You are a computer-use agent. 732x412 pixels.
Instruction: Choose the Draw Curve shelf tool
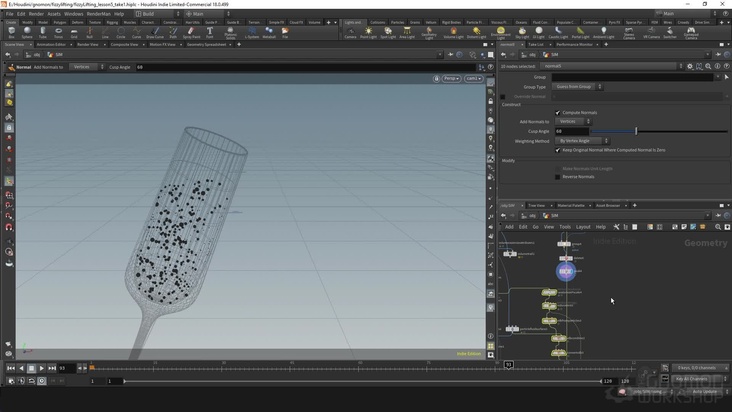[155, 32]
